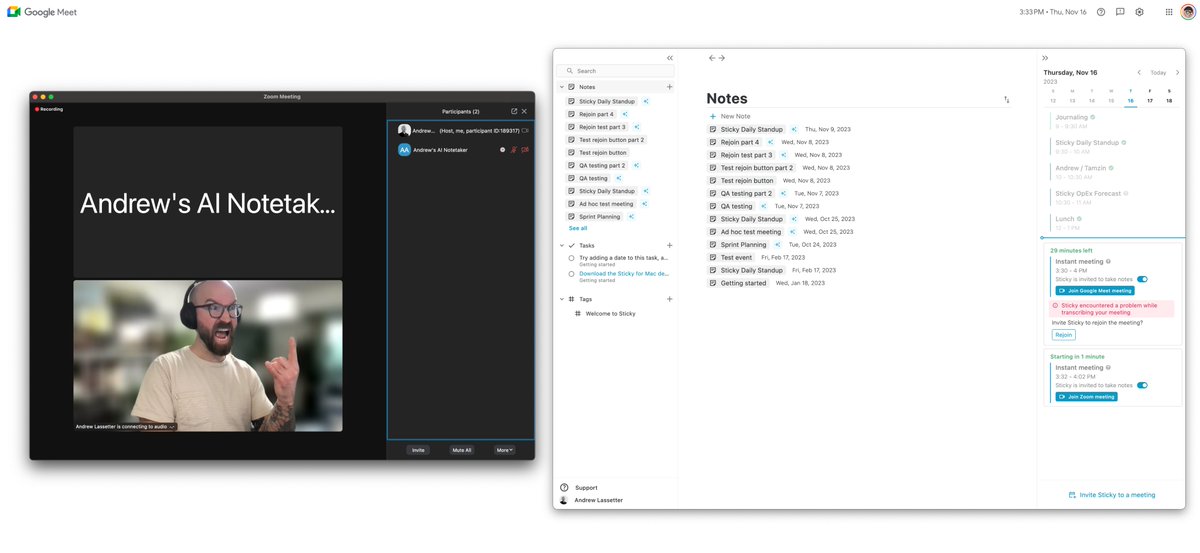Collapse Sticky left sidebar with double chevron
This screenshot has height=553, width=1200.
coord(670,58)
